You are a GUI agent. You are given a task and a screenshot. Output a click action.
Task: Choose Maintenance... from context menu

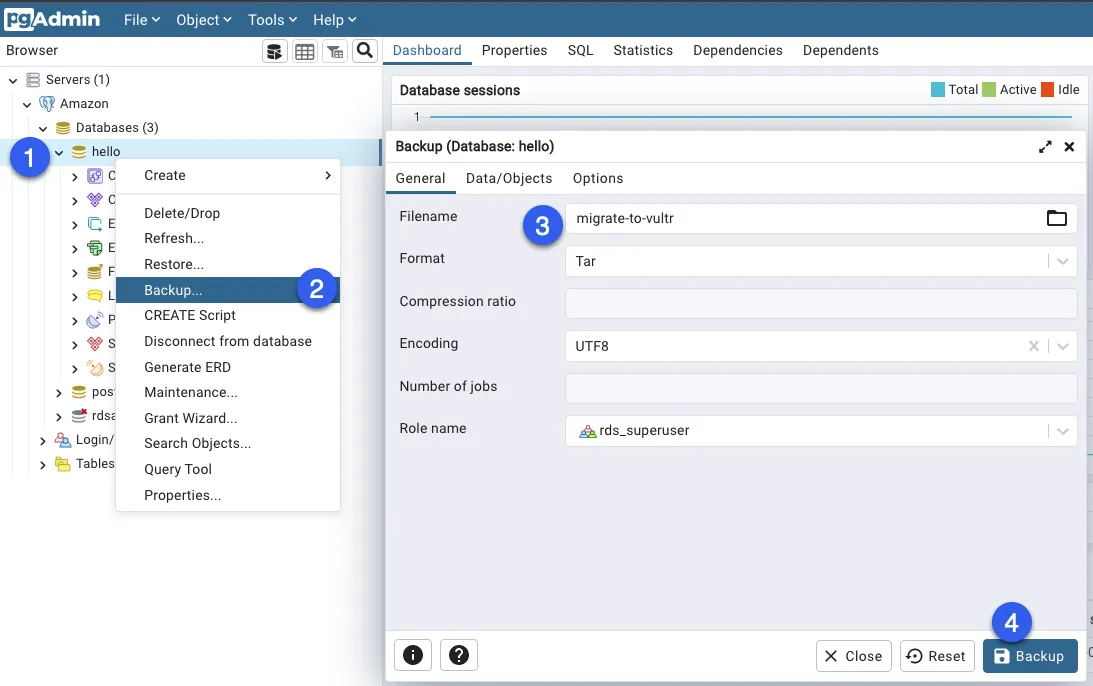[228, 392]
